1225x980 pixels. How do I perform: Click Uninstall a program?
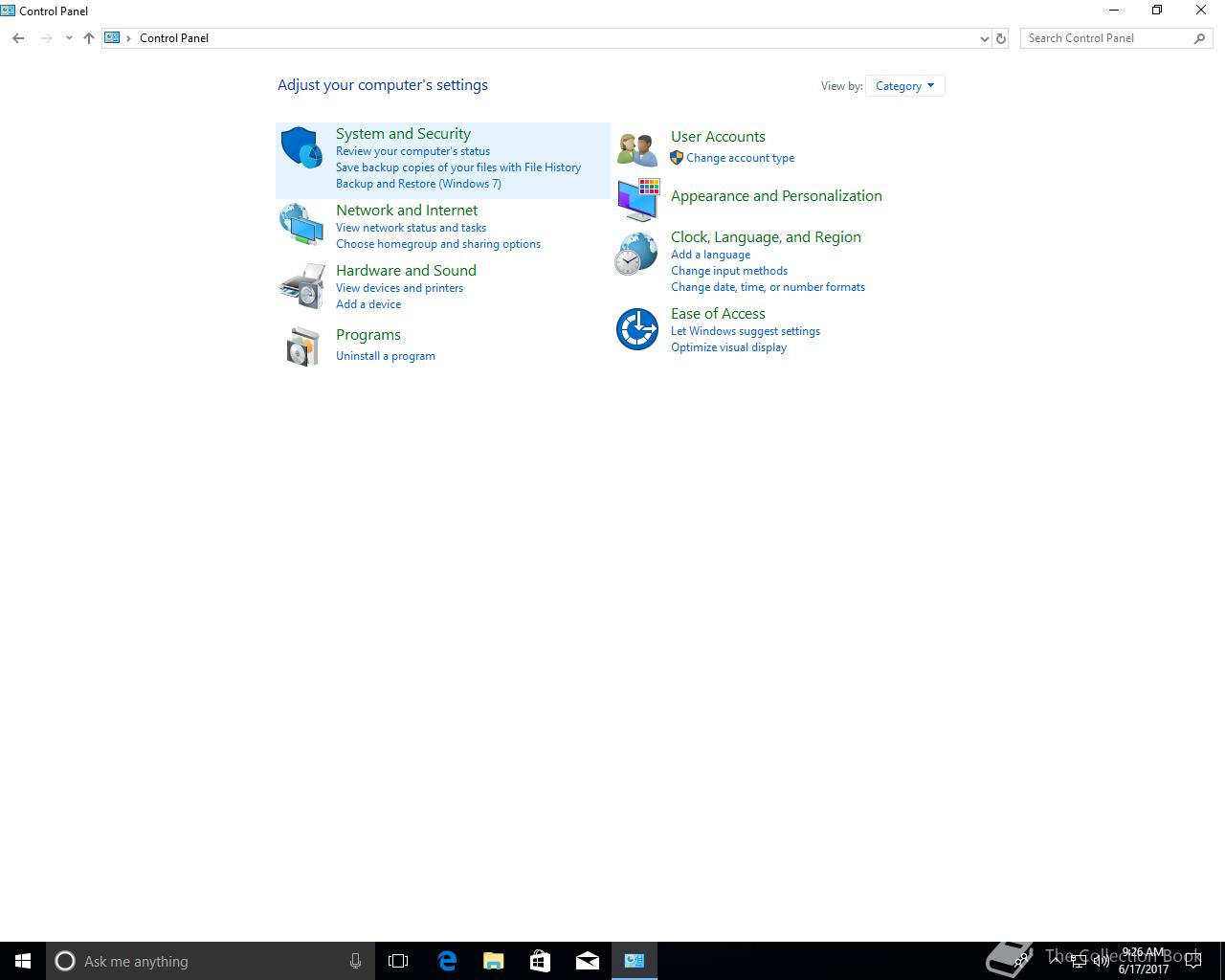click(x=386, y=356)
